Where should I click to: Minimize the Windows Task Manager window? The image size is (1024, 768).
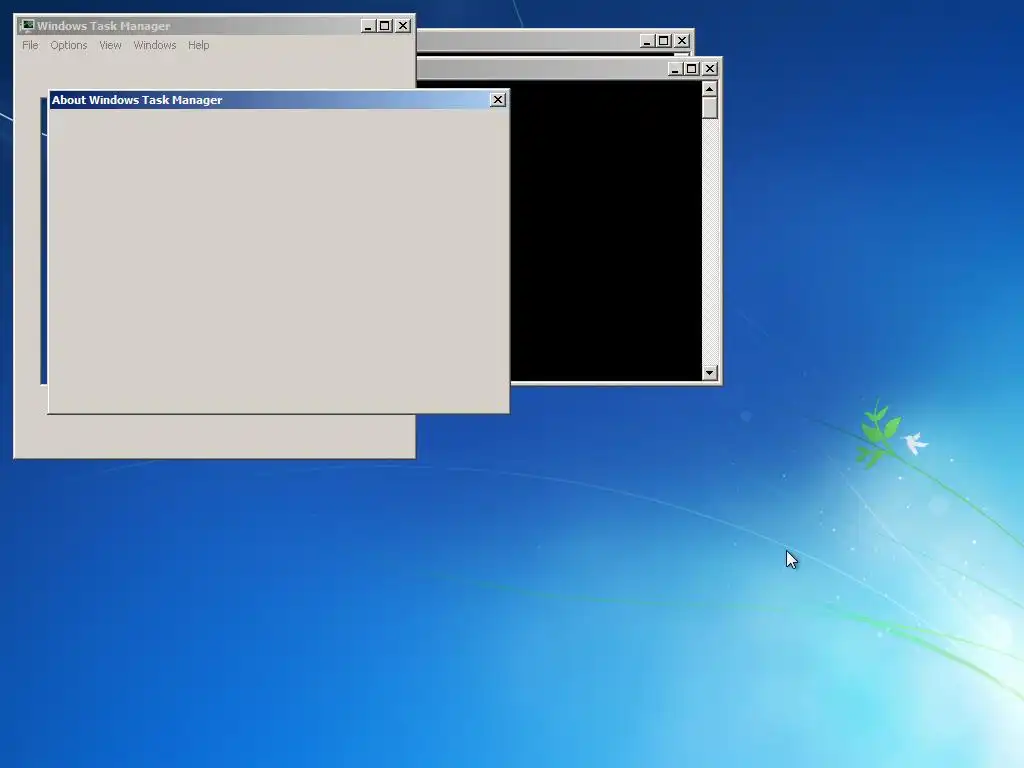pyautogui.click(x=368, y=25)
